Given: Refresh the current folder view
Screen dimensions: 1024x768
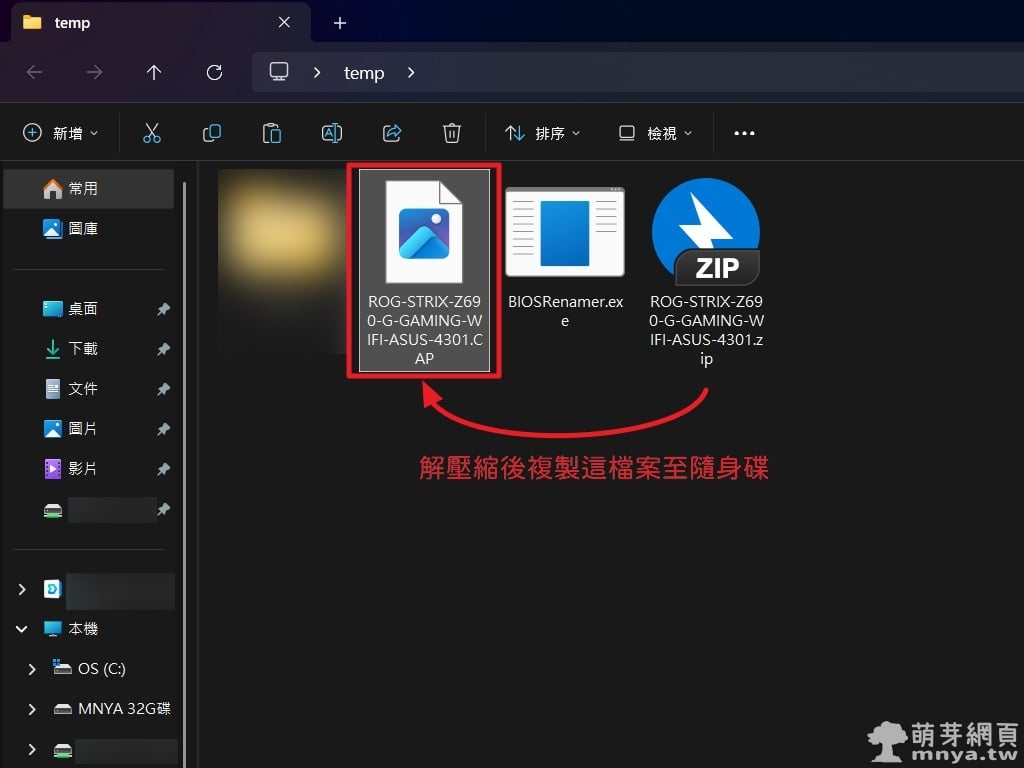Looking at the screenshot, I should click(214, 72).
